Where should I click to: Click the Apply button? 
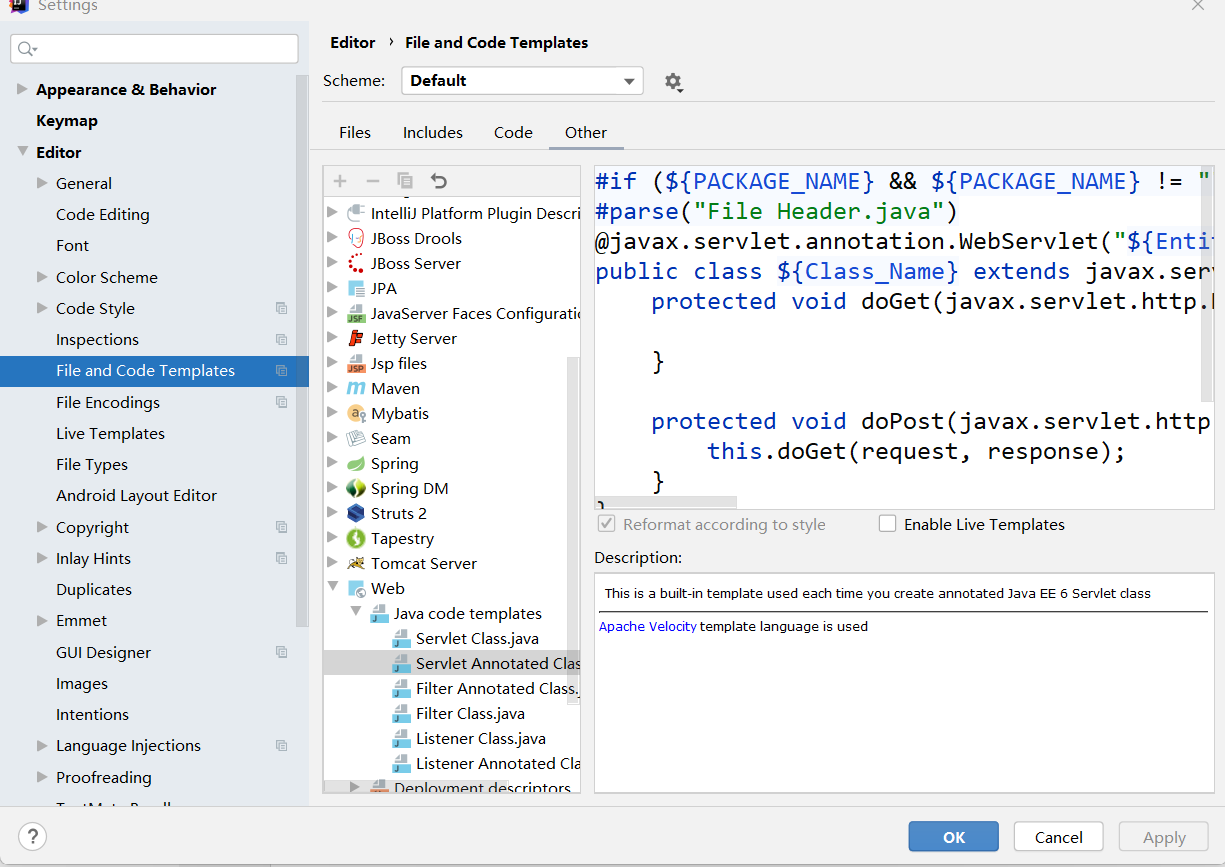[1164, 837]
